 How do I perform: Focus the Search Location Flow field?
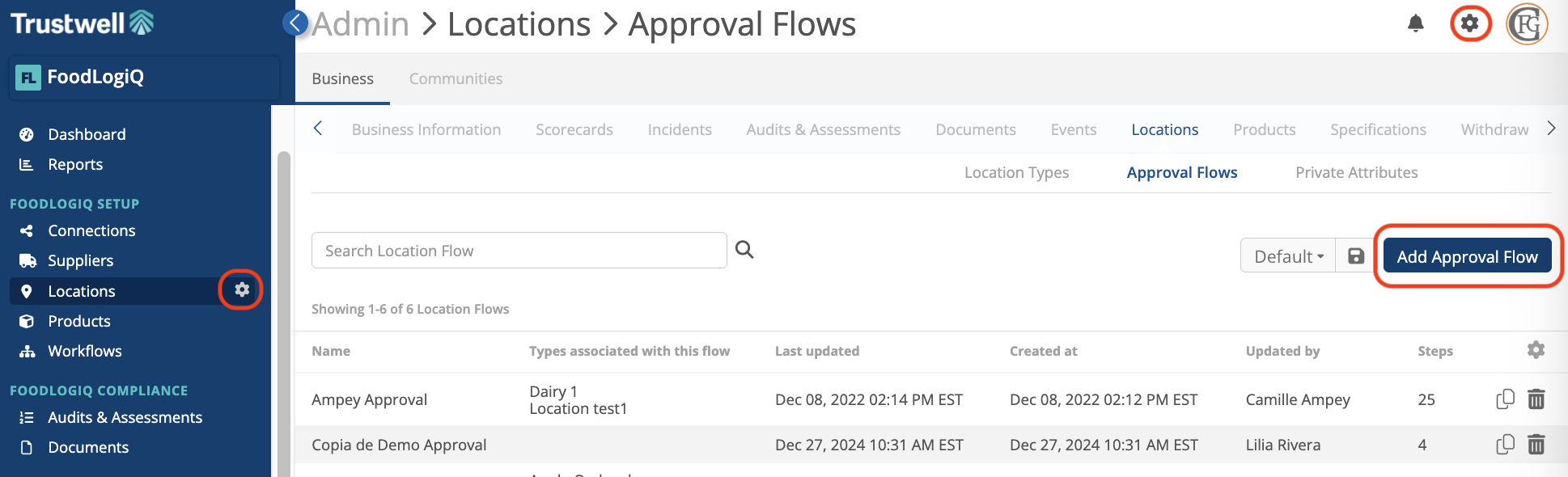[519, 251]
